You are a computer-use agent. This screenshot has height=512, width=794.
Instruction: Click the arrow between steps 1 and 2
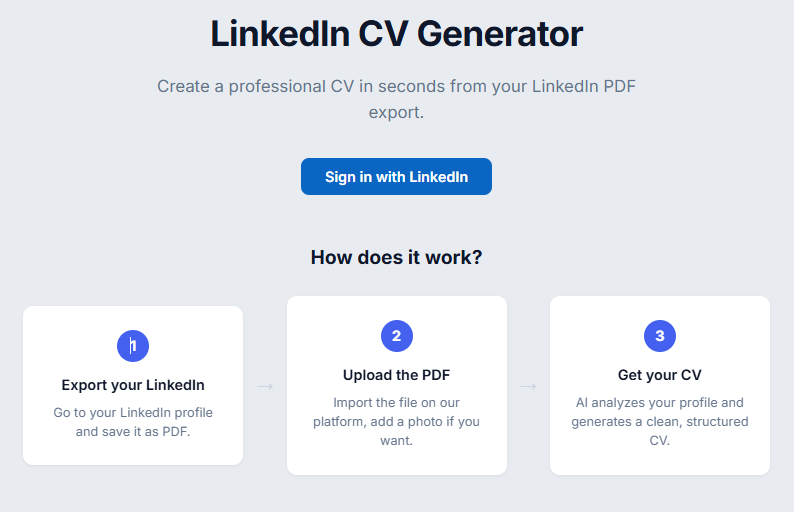point(265,386)
